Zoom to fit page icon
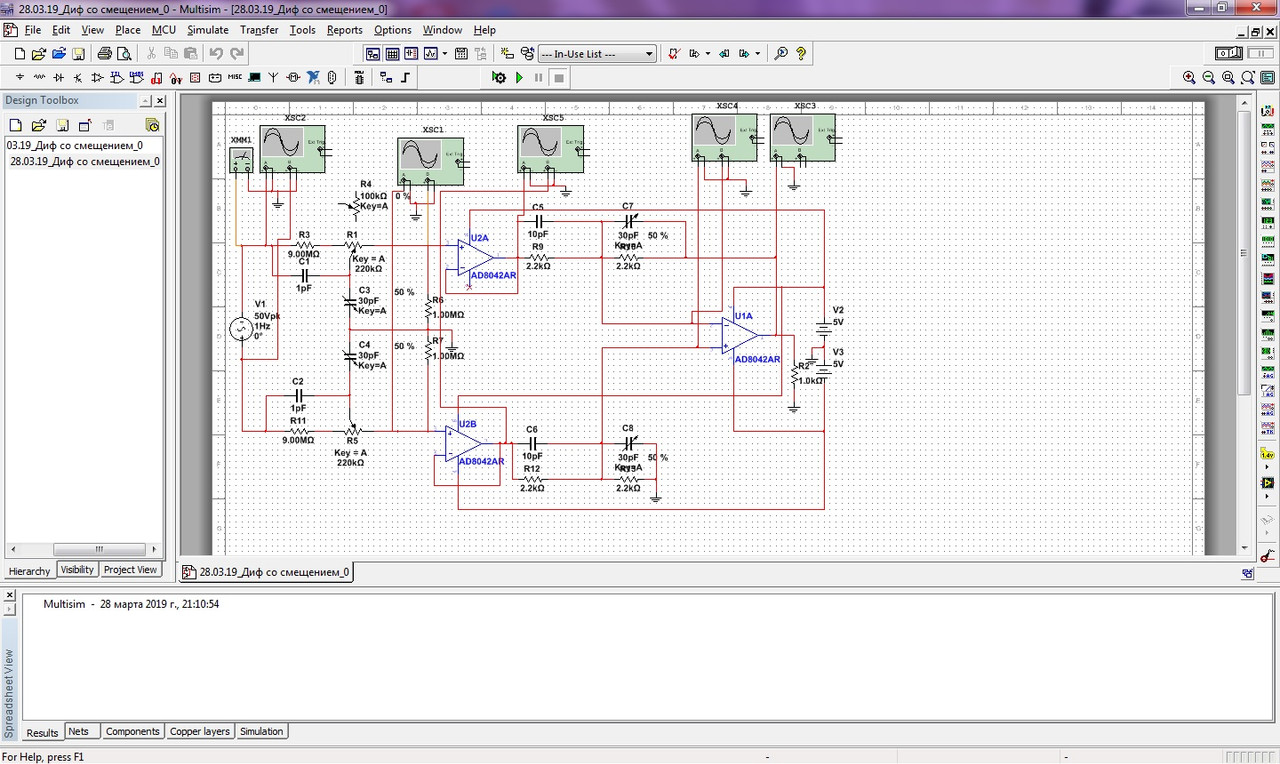Viewport: 1280px width, 764px height. pyautogui.click(x=1248, y=77)
